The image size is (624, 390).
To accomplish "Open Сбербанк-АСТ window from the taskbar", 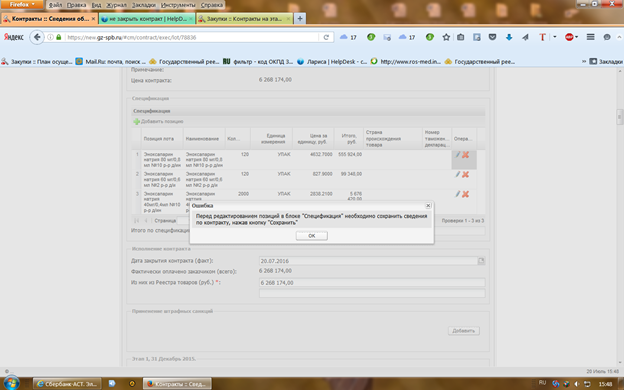I will 67,384.
